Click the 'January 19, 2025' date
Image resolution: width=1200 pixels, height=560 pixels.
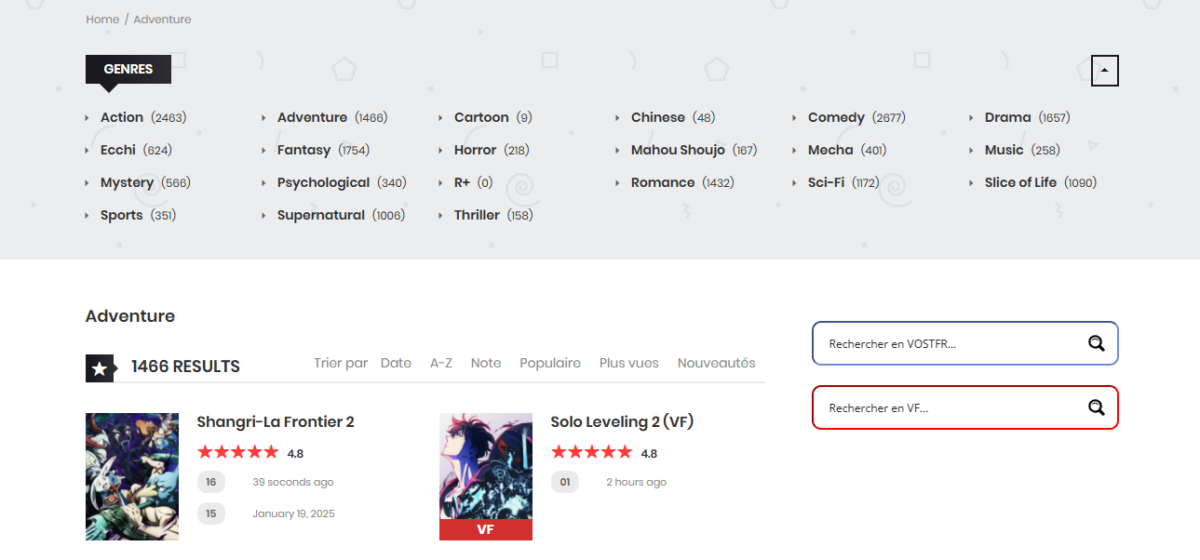tap(294, 514)
